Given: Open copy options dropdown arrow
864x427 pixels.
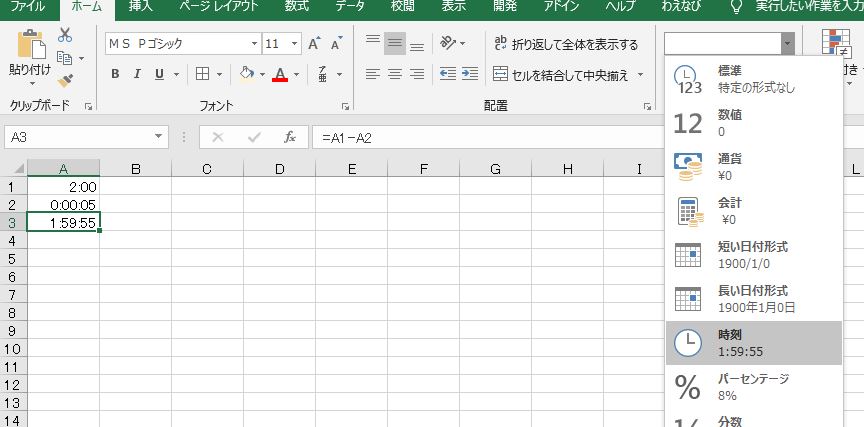Looking at the screenshot, I should pyautogui.click(x=82, y=58).
